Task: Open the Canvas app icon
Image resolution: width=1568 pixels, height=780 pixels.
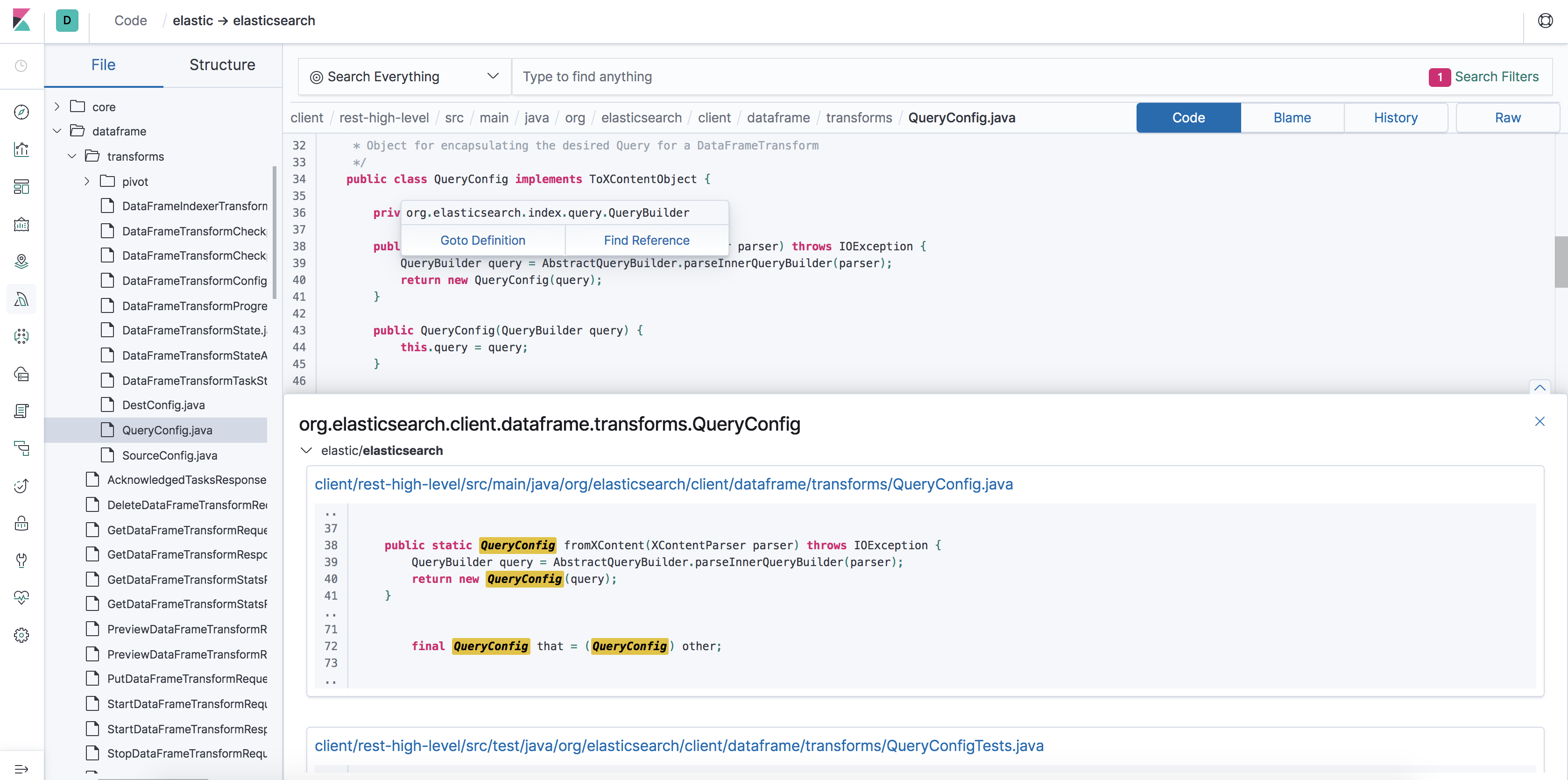Action: pyautogui.click(x=22, y=224)
